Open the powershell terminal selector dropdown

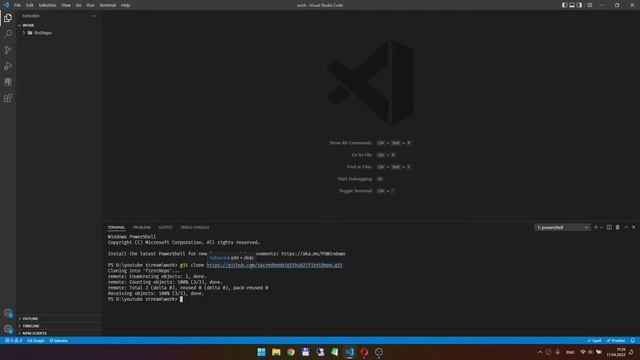pos(562,227)
